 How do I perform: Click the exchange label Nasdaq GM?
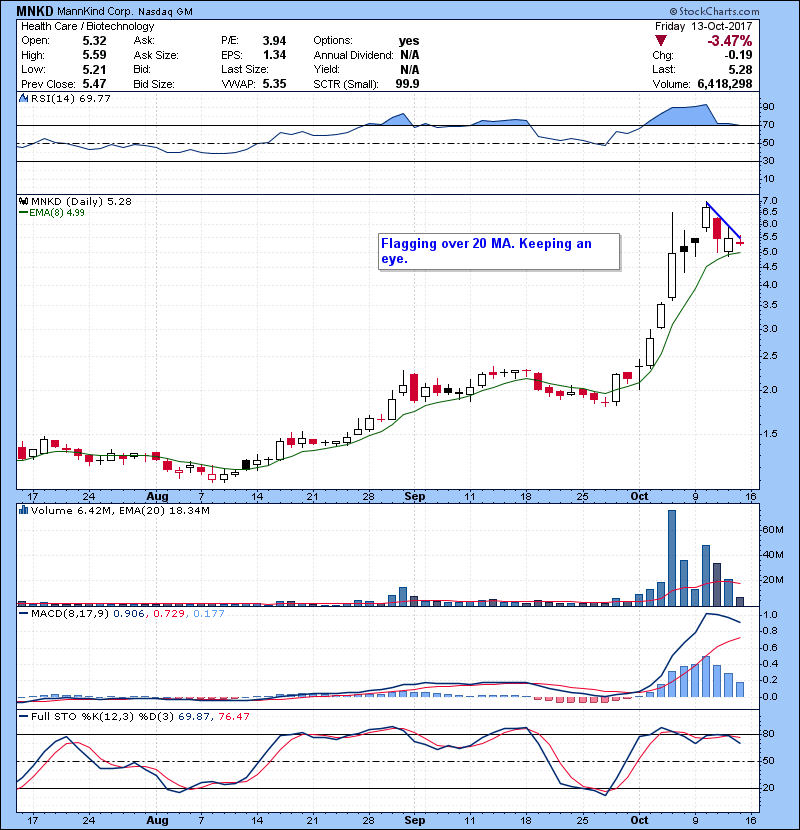click(165, 12)
